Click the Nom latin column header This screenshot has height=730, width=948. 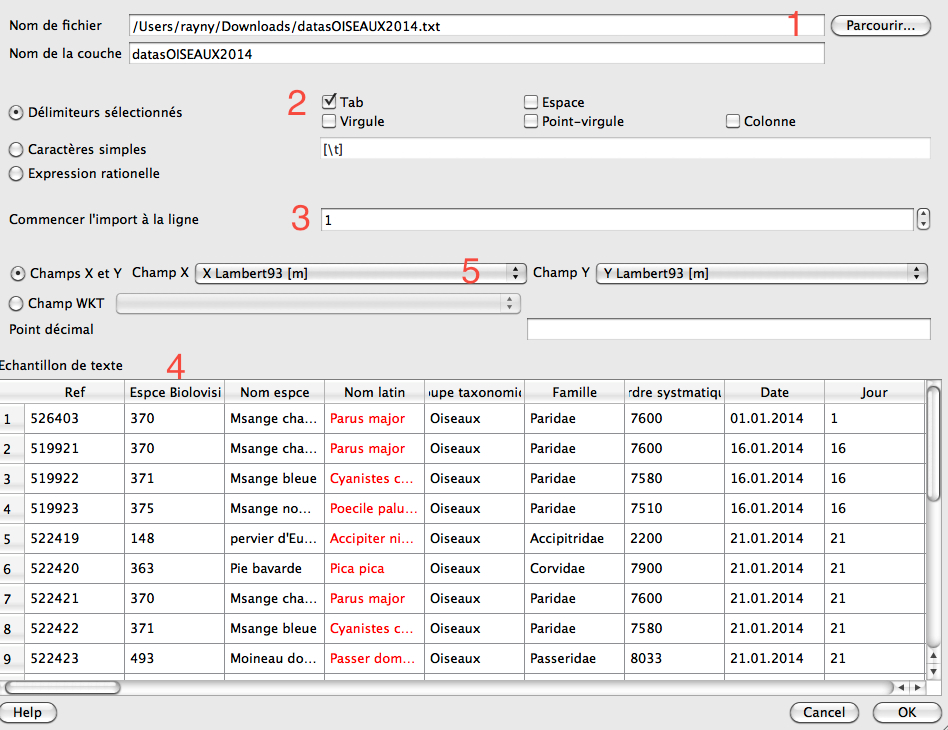click(x=374, y=392)
